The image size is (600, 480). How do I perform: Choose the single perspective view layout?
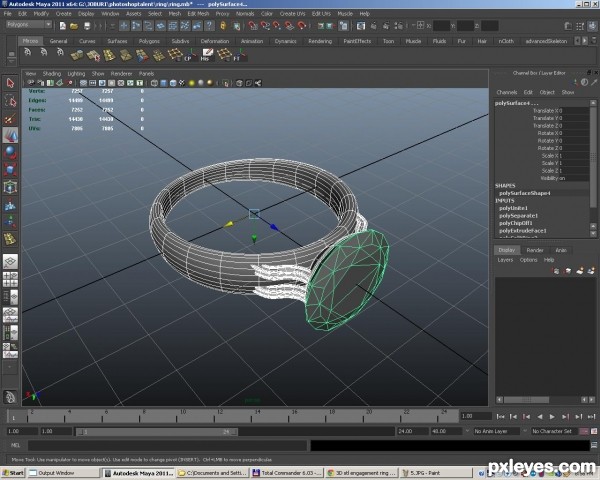[10, 262]
